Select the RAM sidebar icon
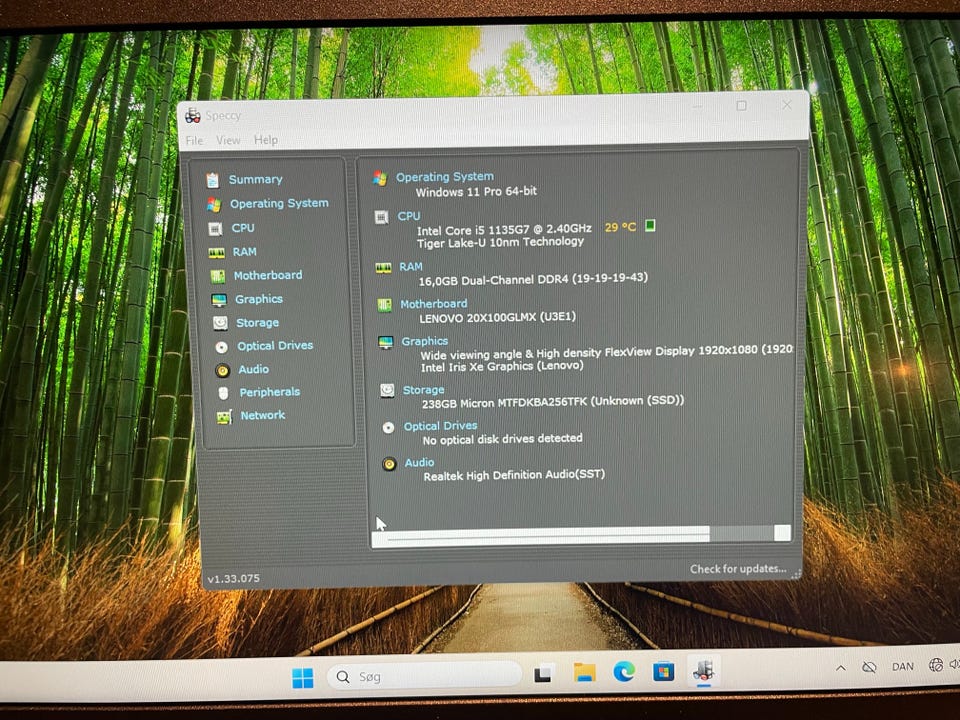The width and height of the screenshot is (960, 720). [216, 252]
